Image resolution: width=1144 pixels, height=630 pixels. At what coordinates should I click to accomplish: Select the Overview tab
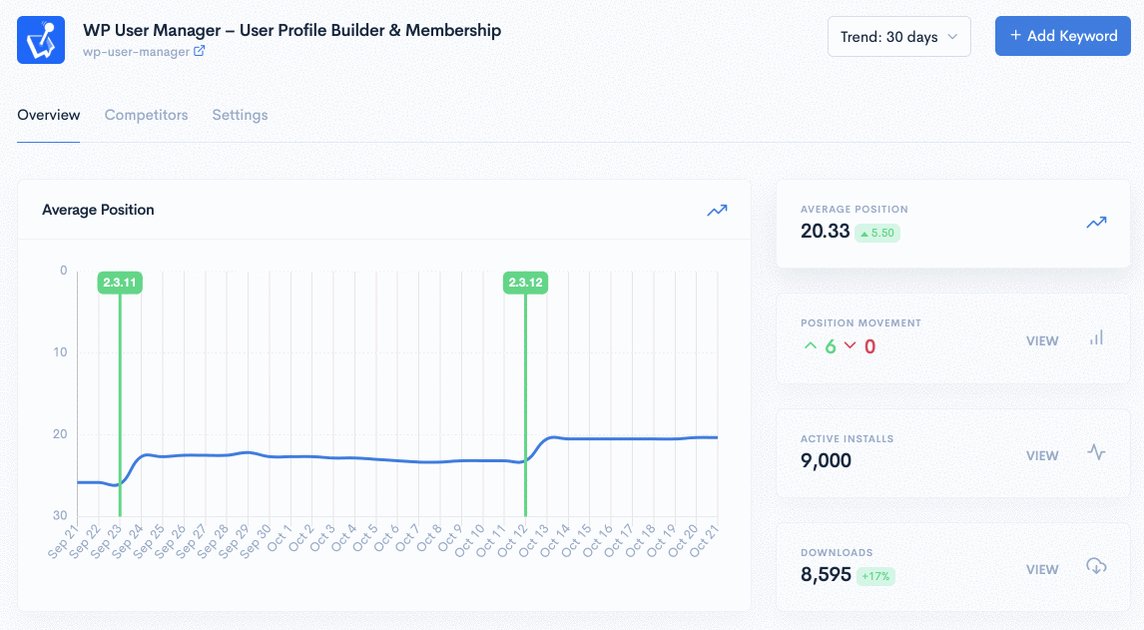[x=49, y=115]
